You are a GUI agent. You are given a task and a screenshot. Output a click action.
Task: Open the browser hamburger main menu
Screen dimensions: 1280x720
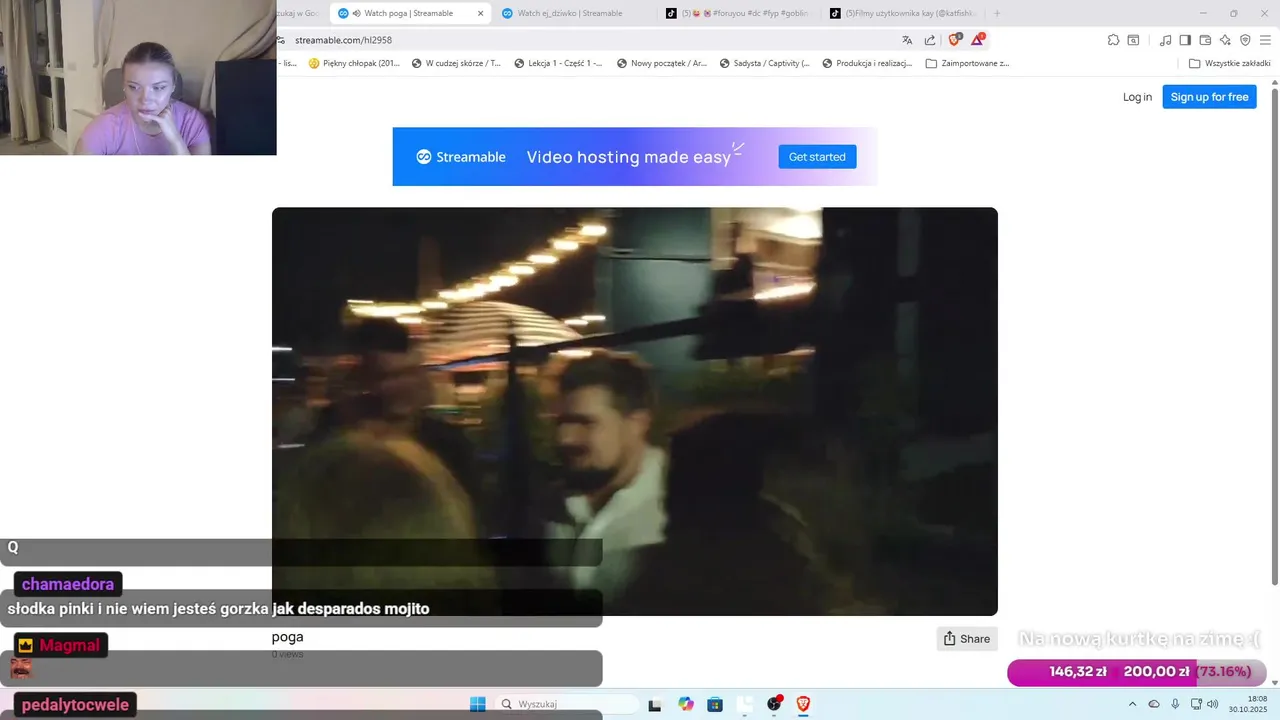click(x=1265, y=40)
